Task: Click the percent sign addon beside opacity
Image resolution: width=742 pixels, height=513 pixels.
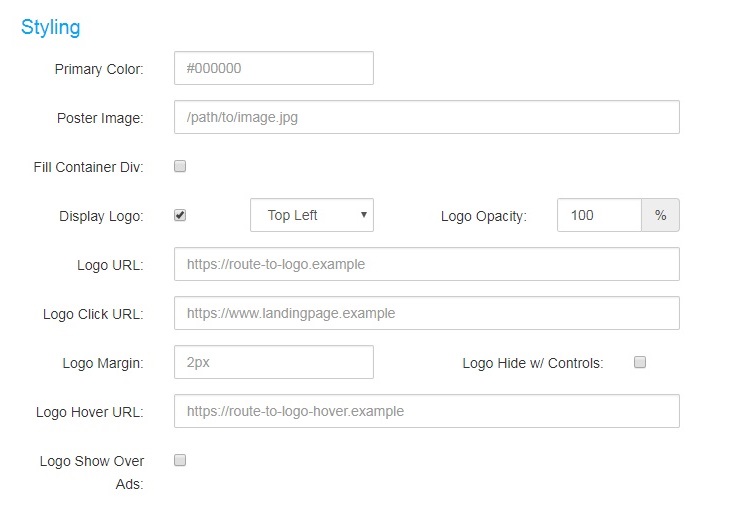Action: [661, 215]
